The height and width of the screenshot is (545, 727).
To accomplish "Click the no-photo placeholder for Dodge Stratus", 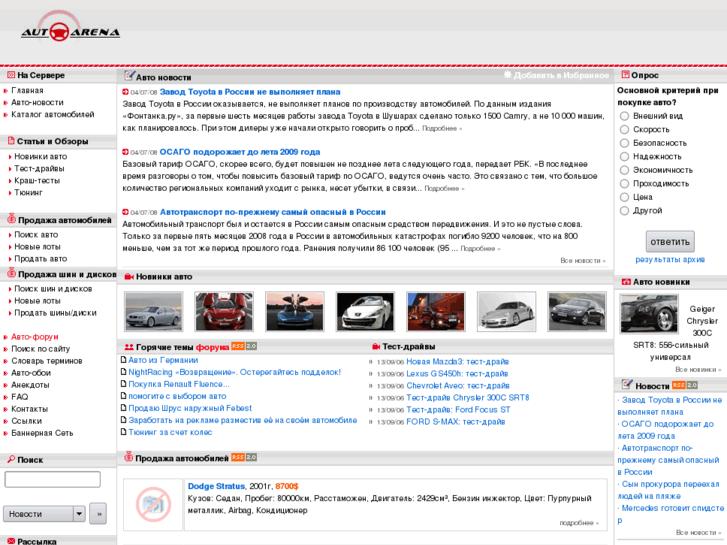I will tap(154, 503).
